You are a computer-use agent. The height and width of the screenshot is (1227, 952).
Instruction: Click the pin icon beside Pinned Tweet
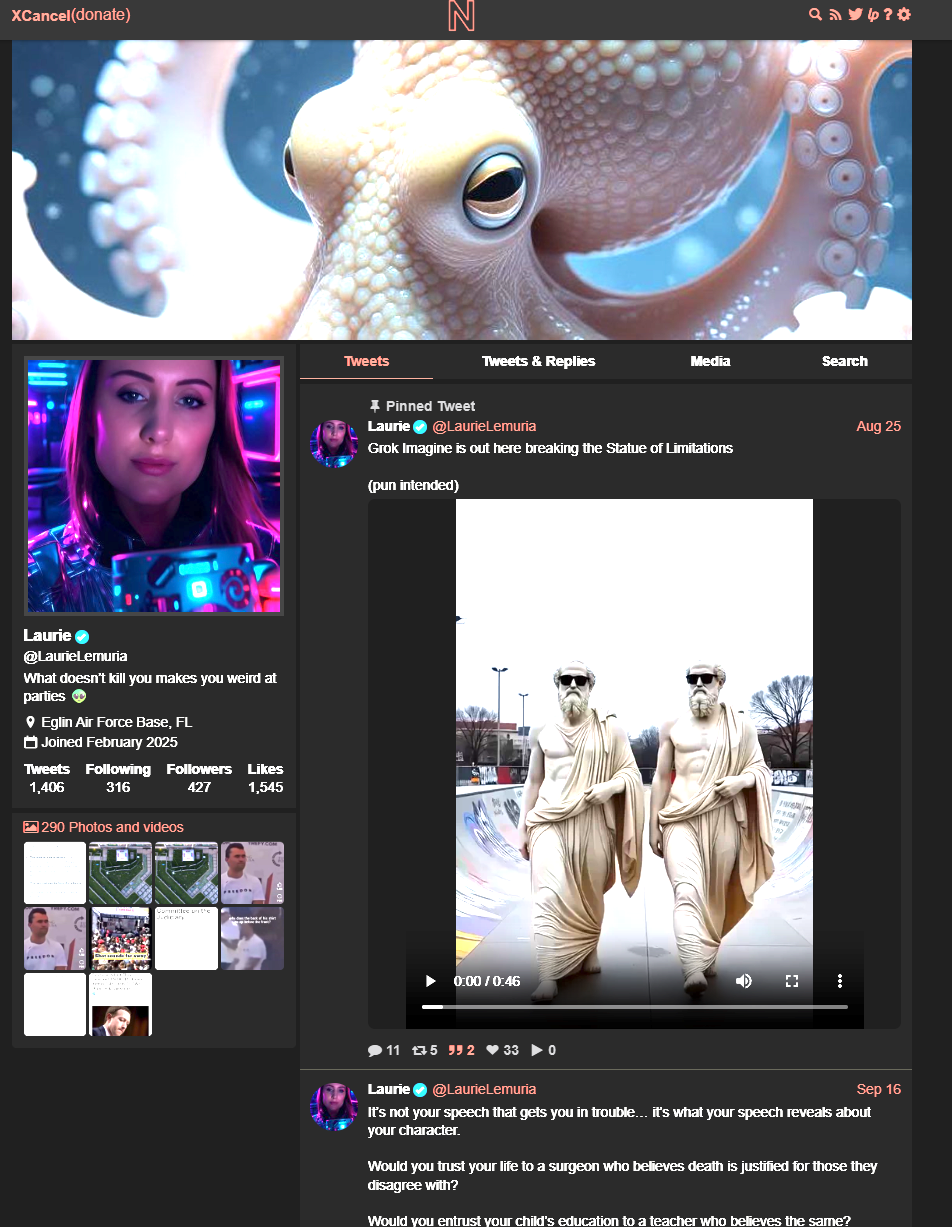pyautogui.click(x=375, y=406)
